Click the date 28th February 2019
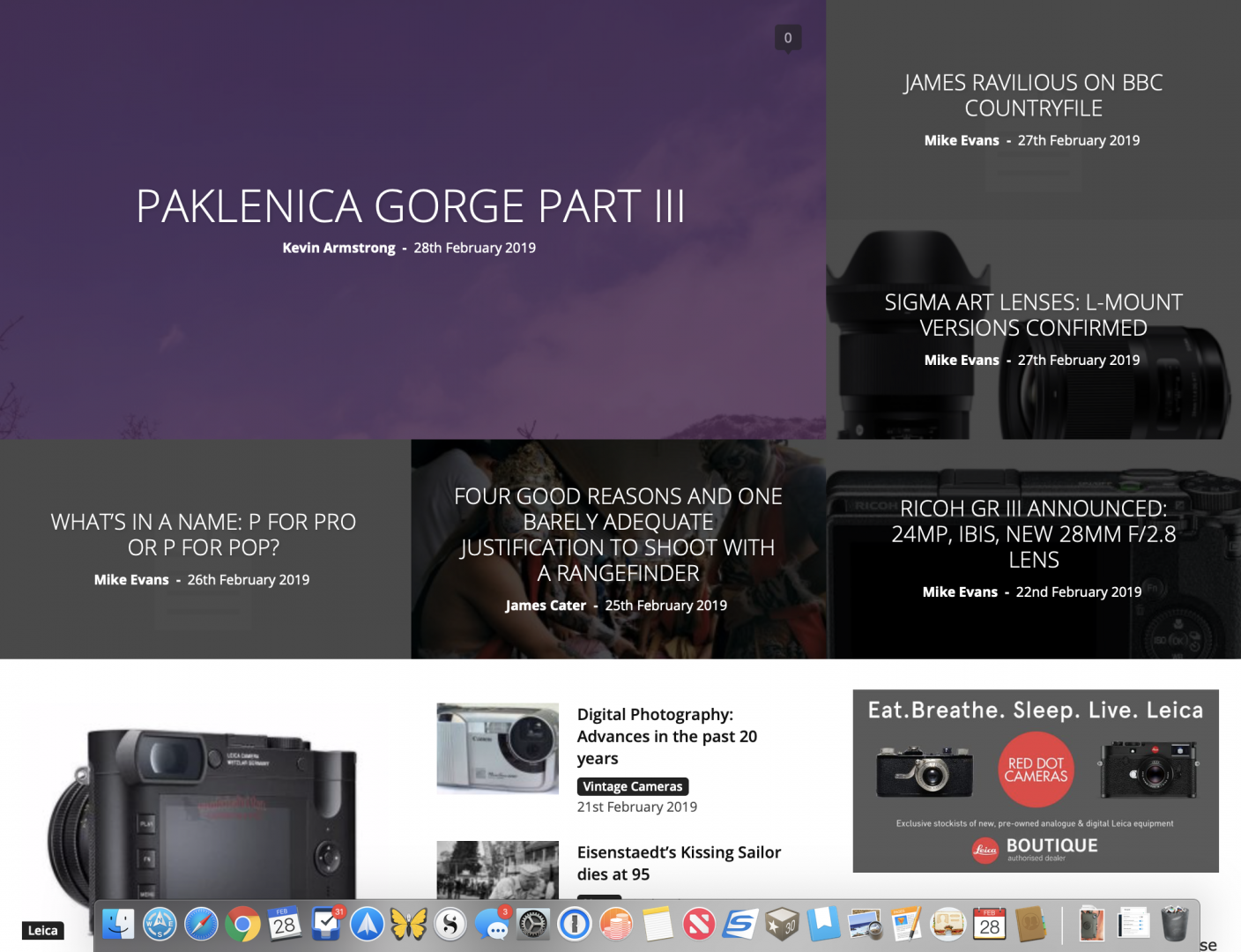The image size is (1241, 952). point(475,248)
